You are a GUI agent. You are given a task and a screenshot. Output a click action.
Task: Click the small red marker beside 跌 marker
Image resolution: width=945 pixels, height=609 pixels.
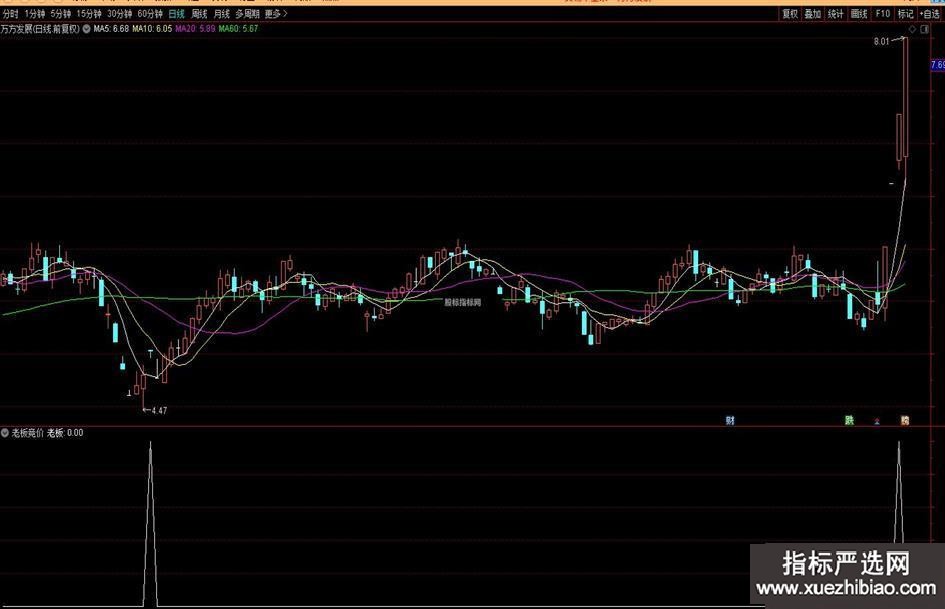877,421
